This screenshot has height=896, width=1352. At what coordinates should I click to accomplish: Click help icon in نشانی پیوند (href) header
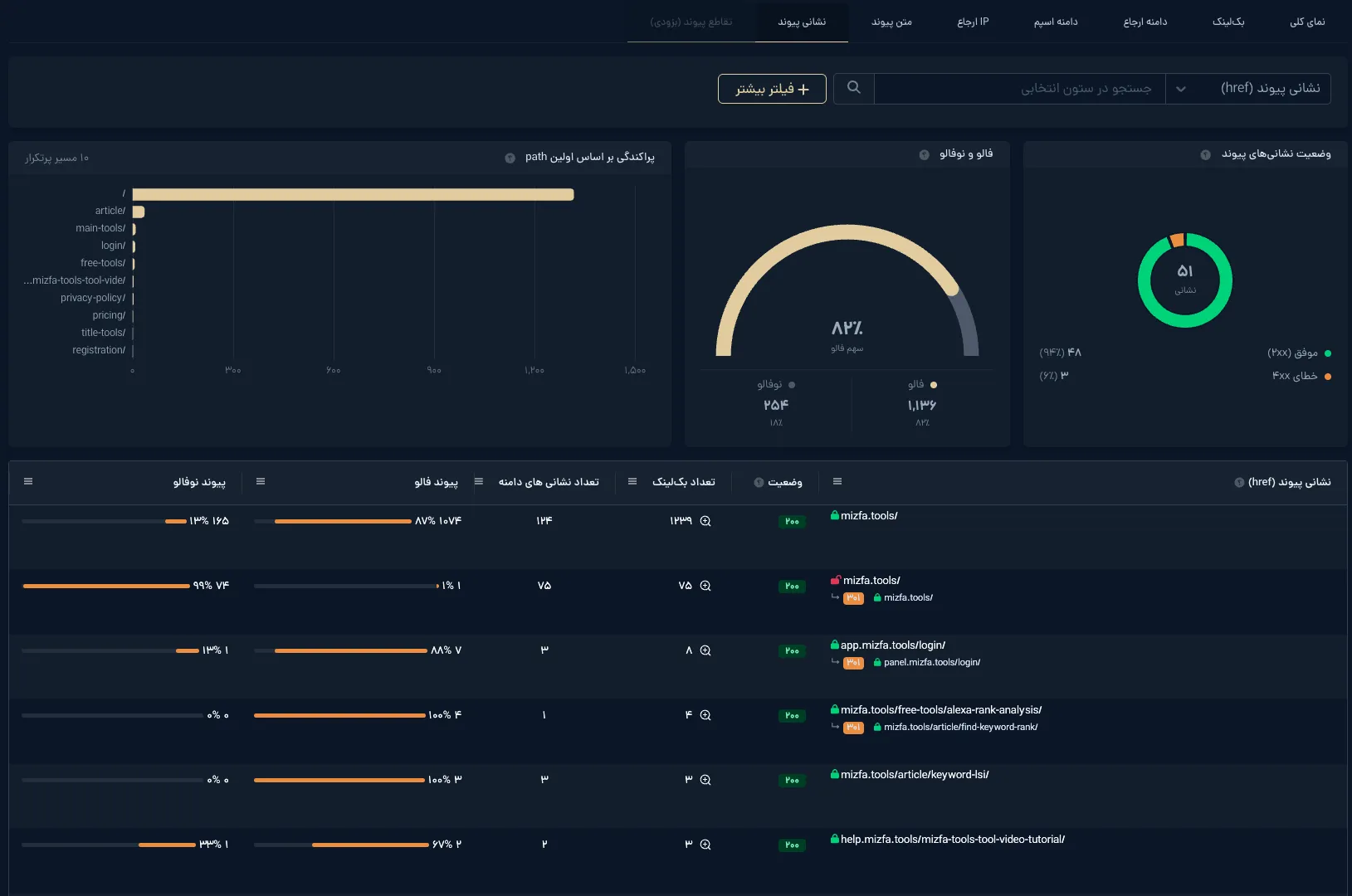(1239, 483)
